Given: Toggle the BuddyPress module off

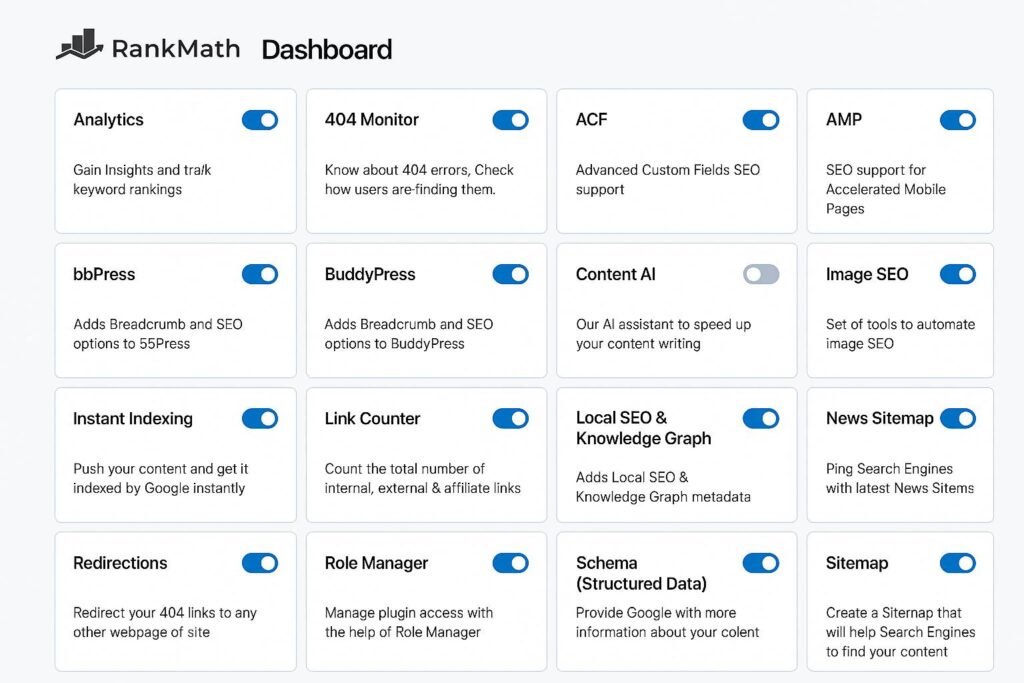Looking at the screenshot, I should 510,274.
